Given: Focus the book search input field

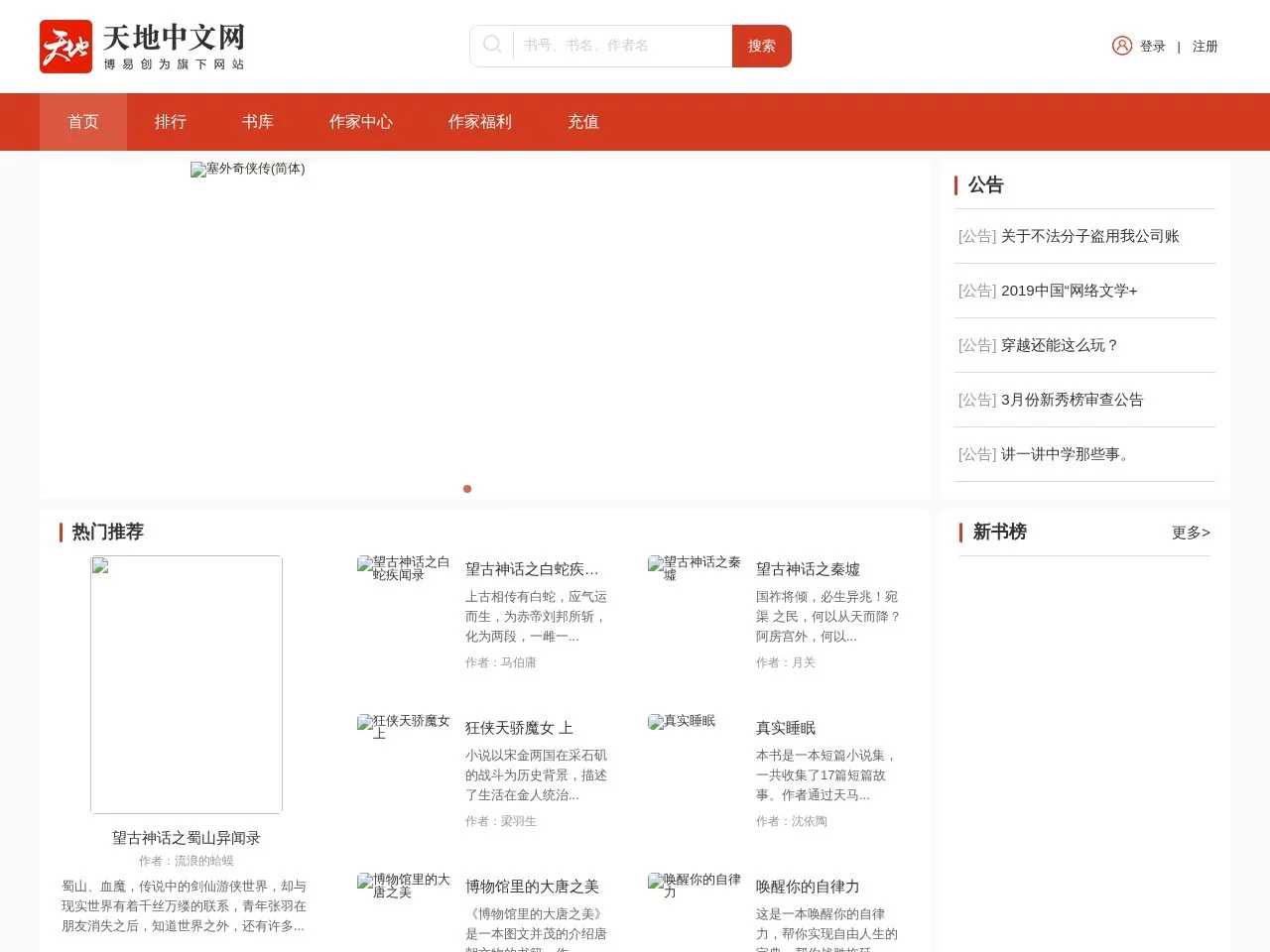Looking at the screenshot, I should (621, 46).
